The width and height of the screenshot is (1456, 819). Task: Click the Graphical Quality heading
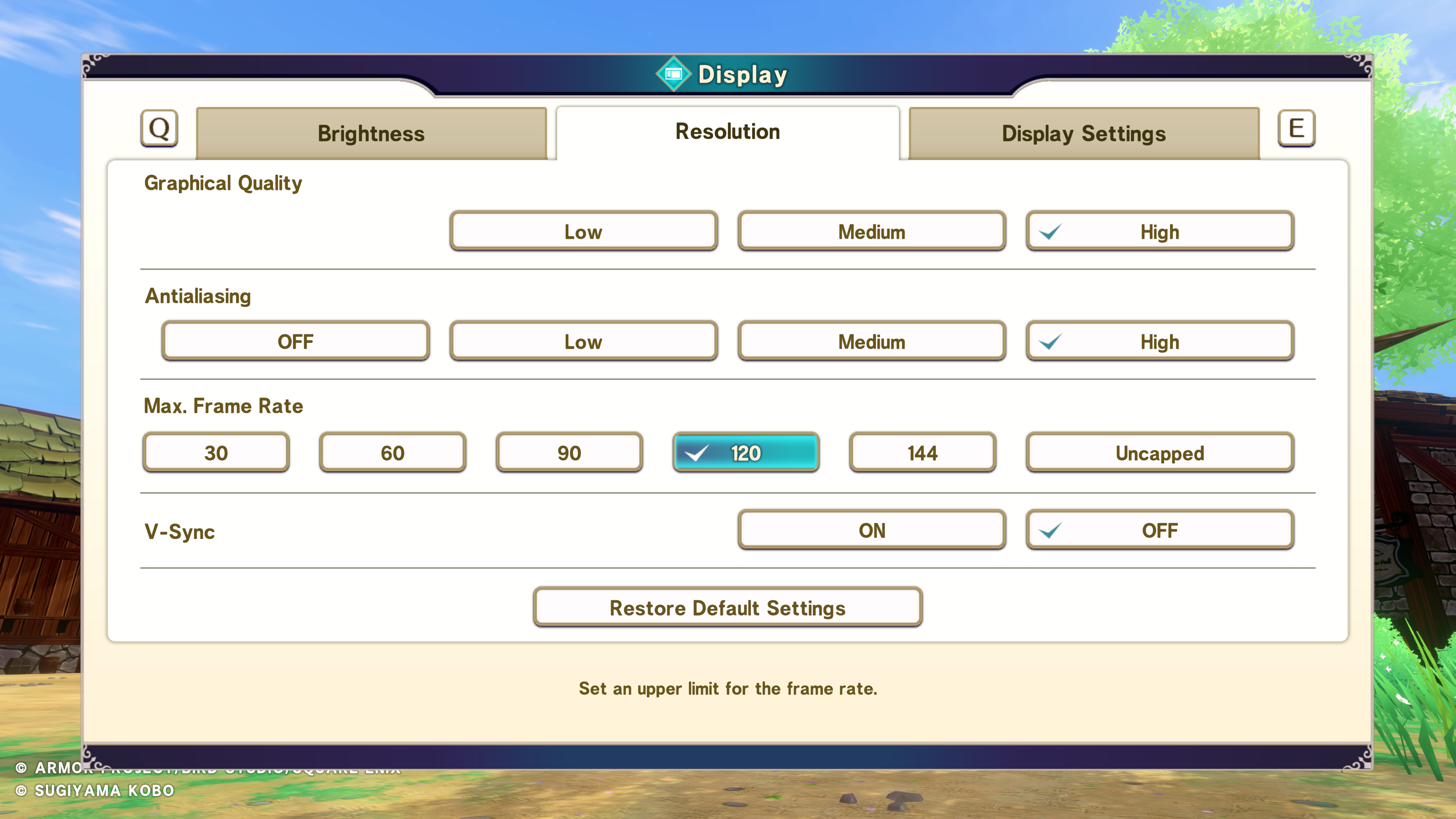(223, 183)
